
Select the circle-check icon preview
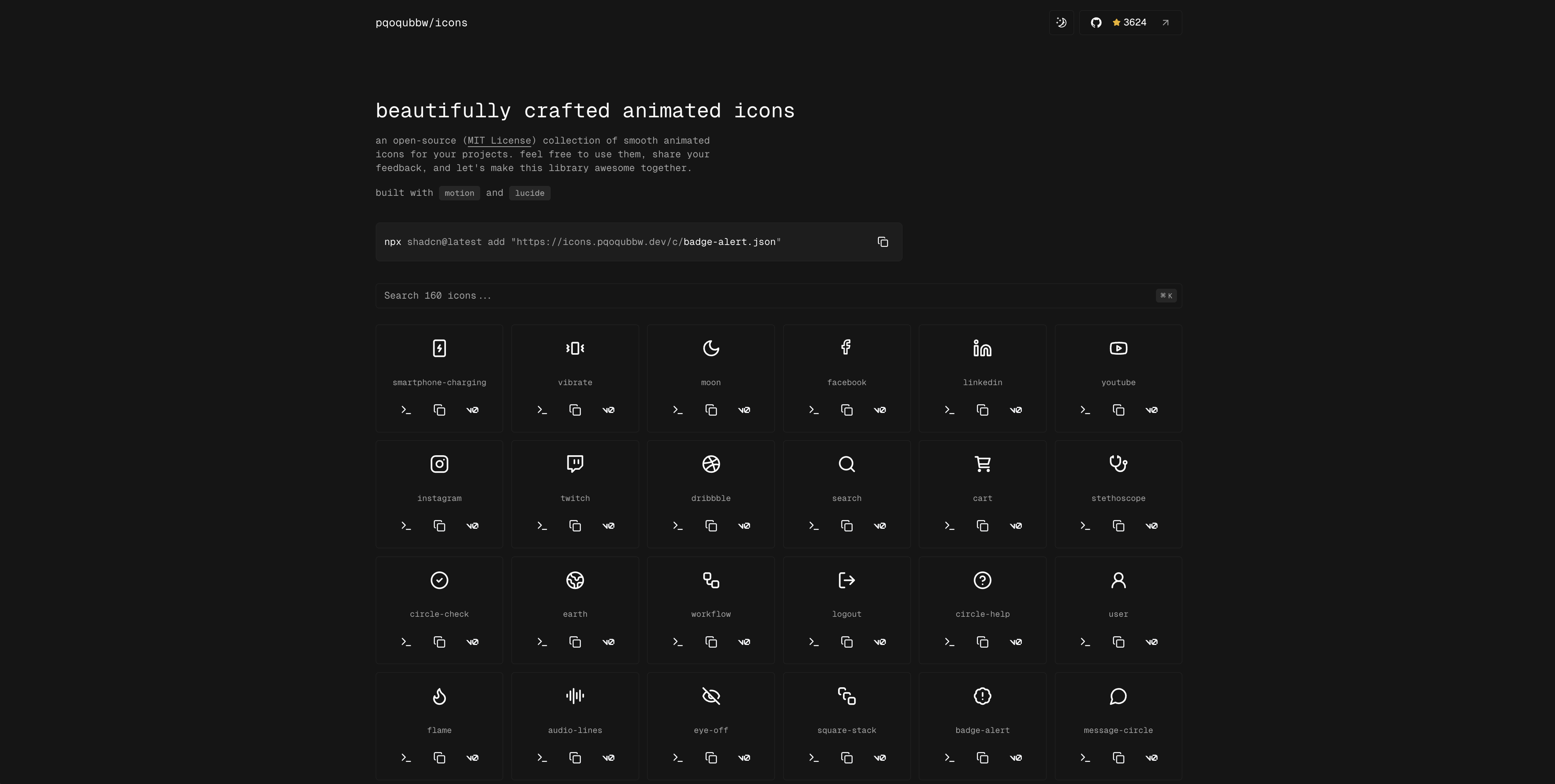(x=439, y=580)
